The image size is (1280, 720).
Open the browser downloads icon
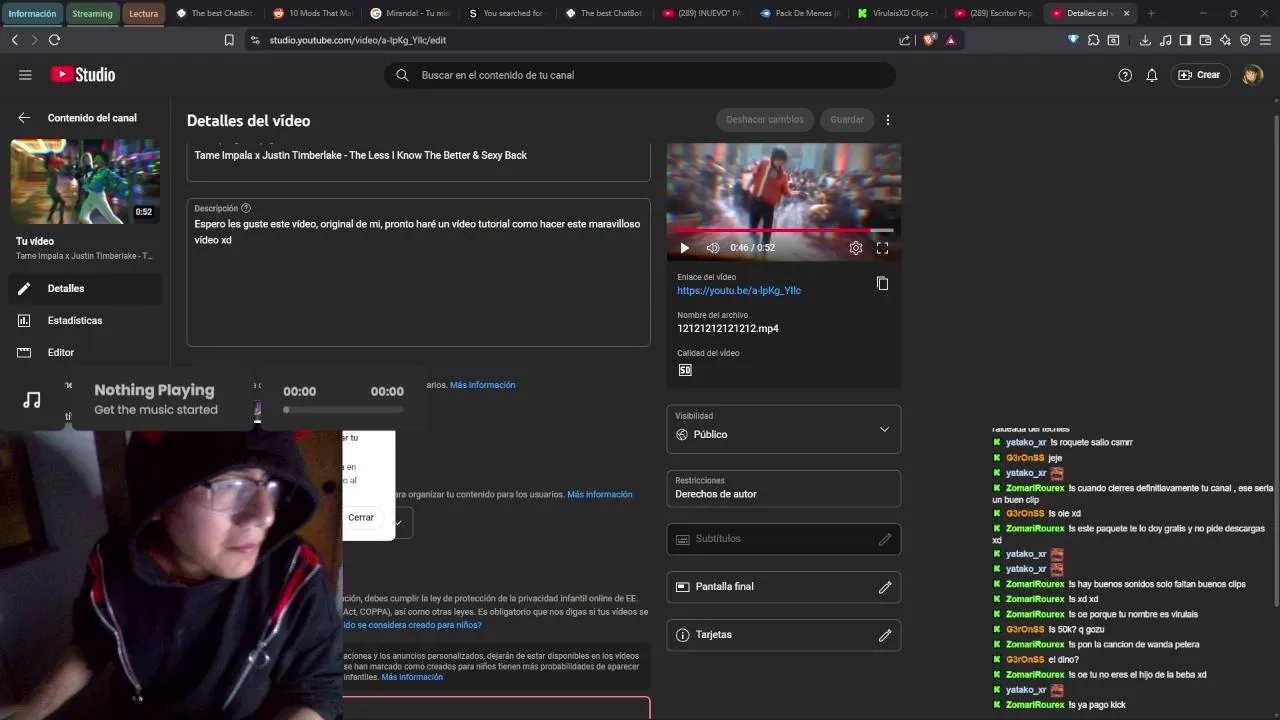point(1145,40)
